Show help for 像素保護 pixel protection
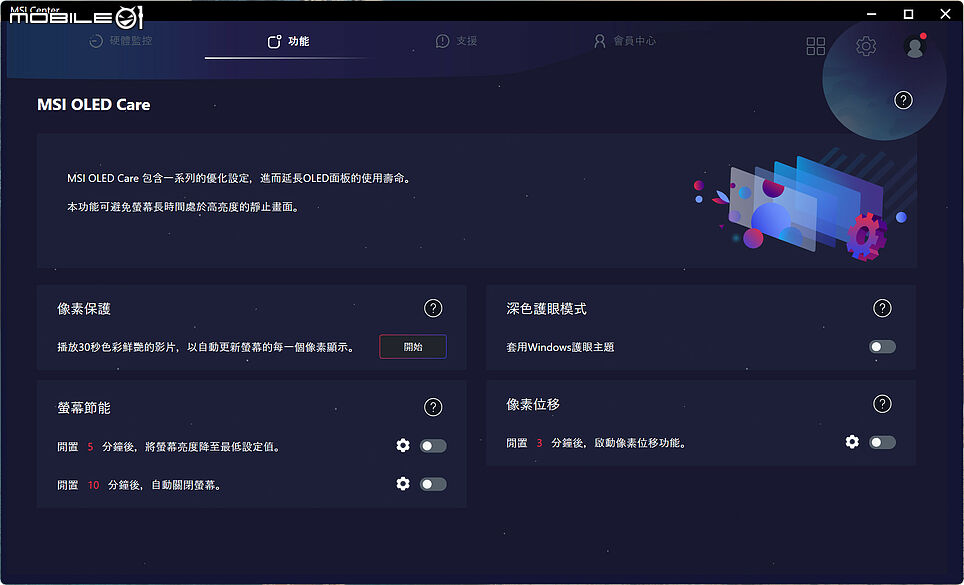964x585 pixels. [433, 308]
